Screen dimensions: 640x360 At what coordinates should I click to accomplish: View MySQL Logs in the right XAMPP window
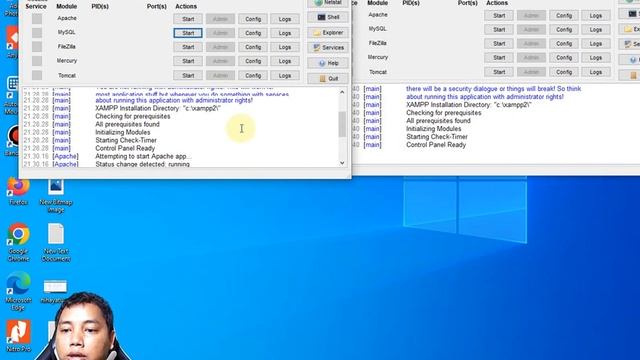(596, 29)
